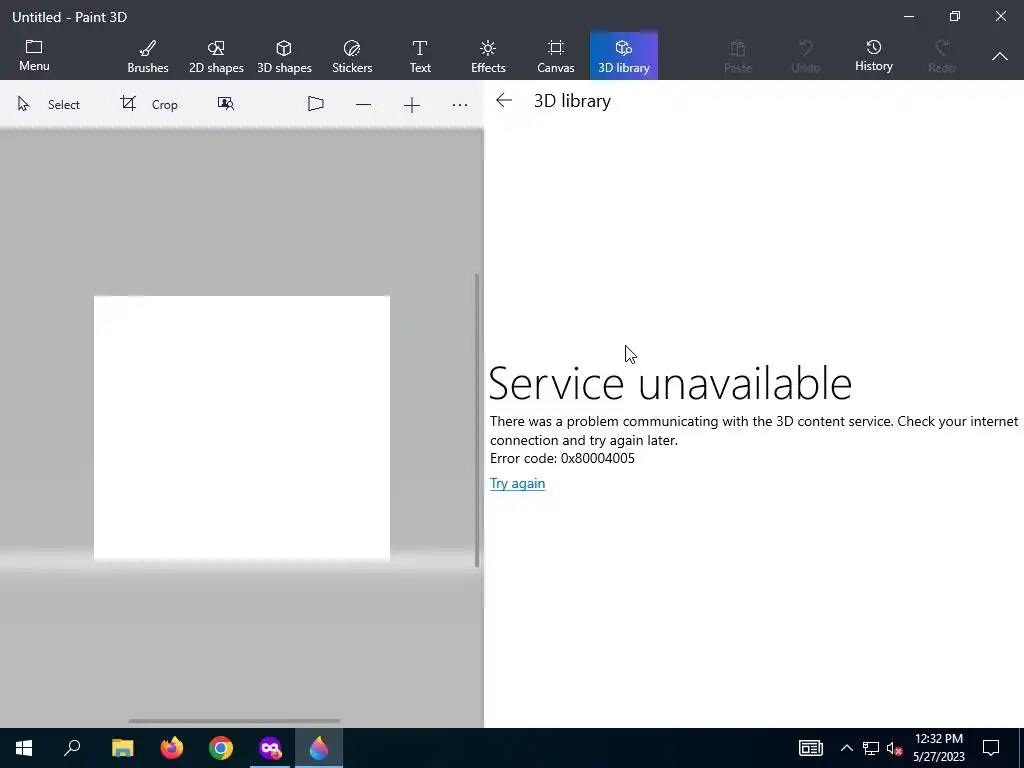Restore down the Paint 3D window
Viewport: 1024px width, 768px height.
click(x=955, y=16)
